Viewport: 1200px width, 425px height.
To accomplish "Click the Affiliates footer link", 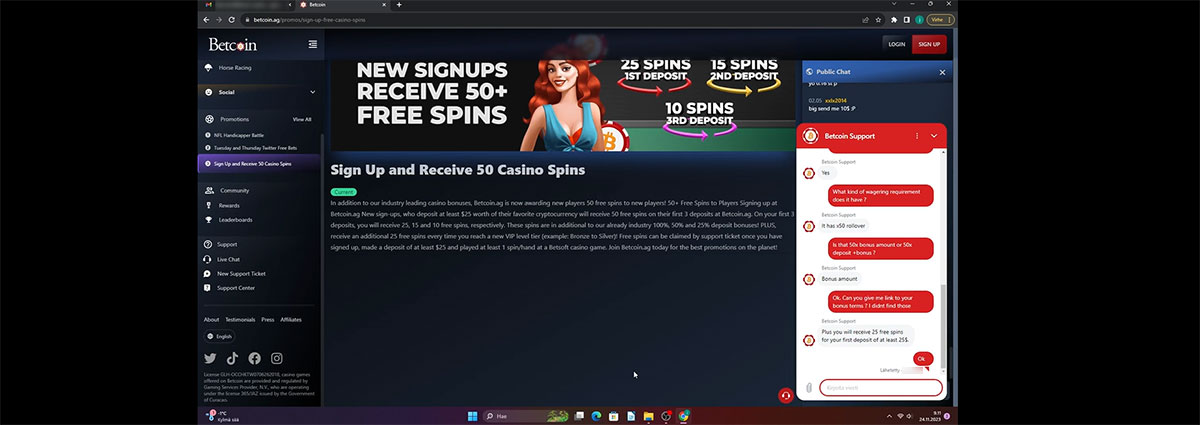I will click(x=291, y=320).
